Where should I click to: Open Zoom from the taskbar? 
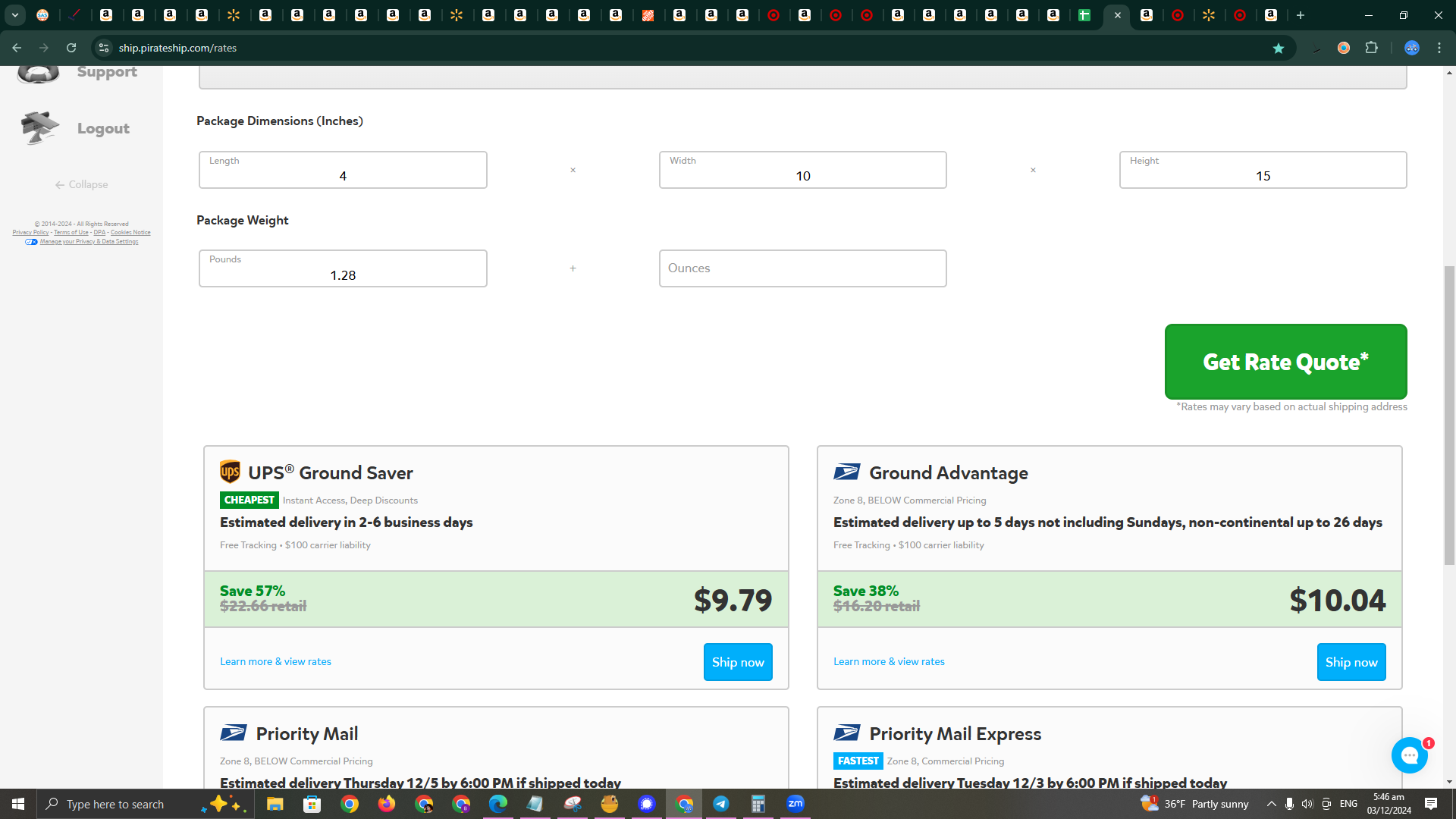(795, 804)
